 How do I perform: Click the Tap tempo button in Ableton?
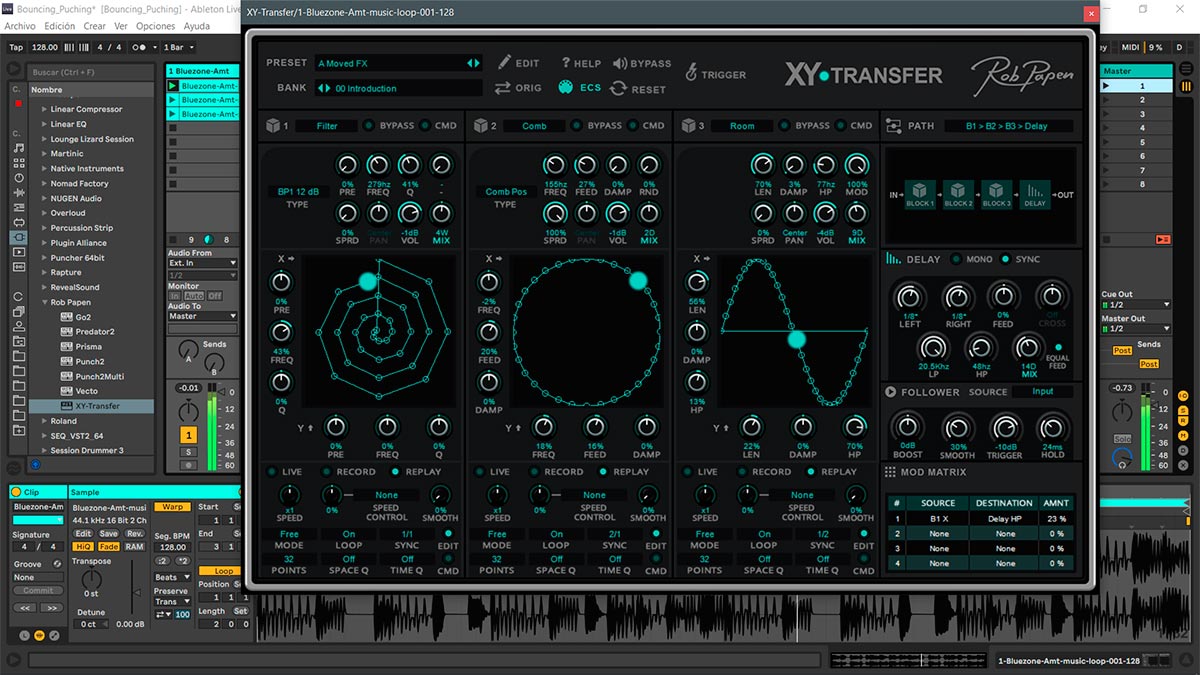[x=16, y=47]
